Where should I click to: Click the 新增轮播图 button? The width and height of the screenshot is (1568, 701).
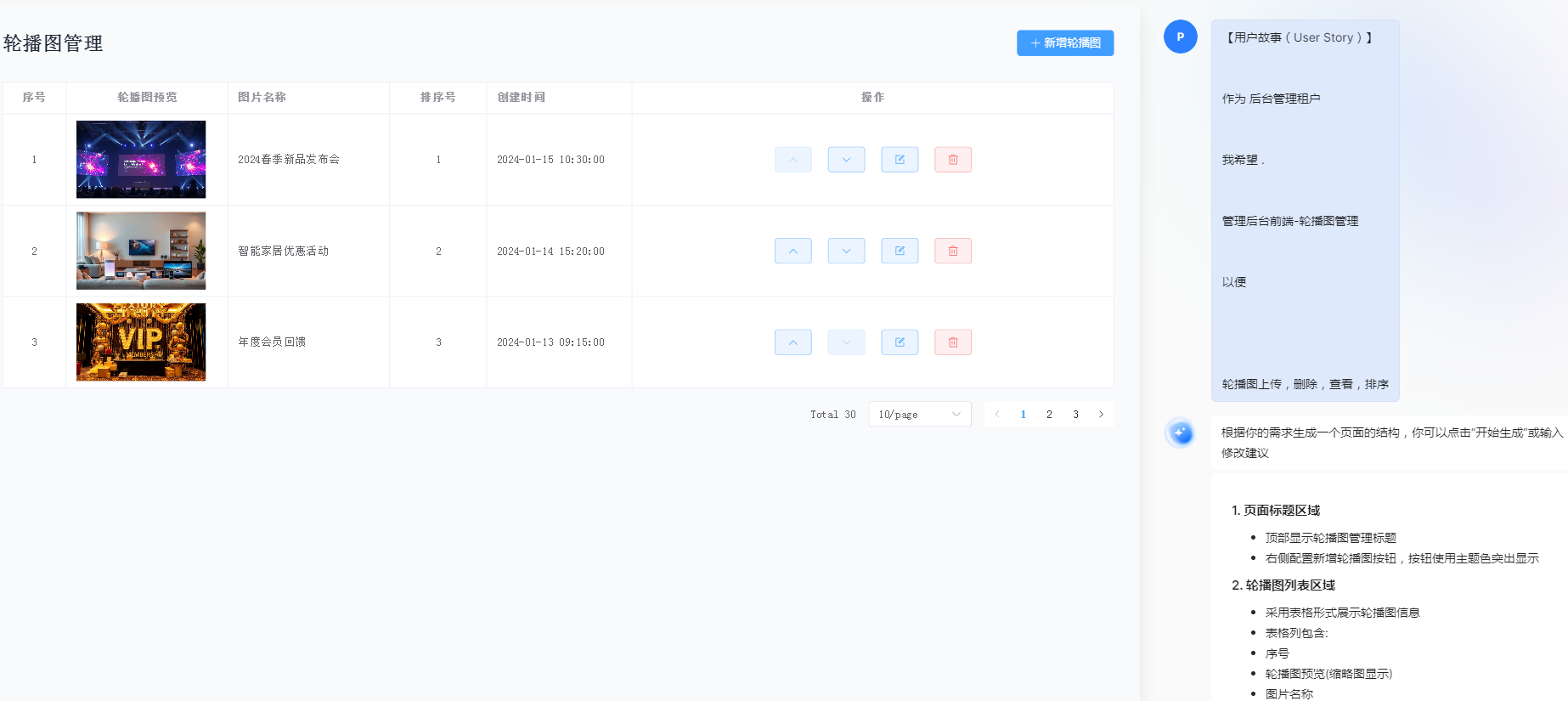coord(1065,42)
